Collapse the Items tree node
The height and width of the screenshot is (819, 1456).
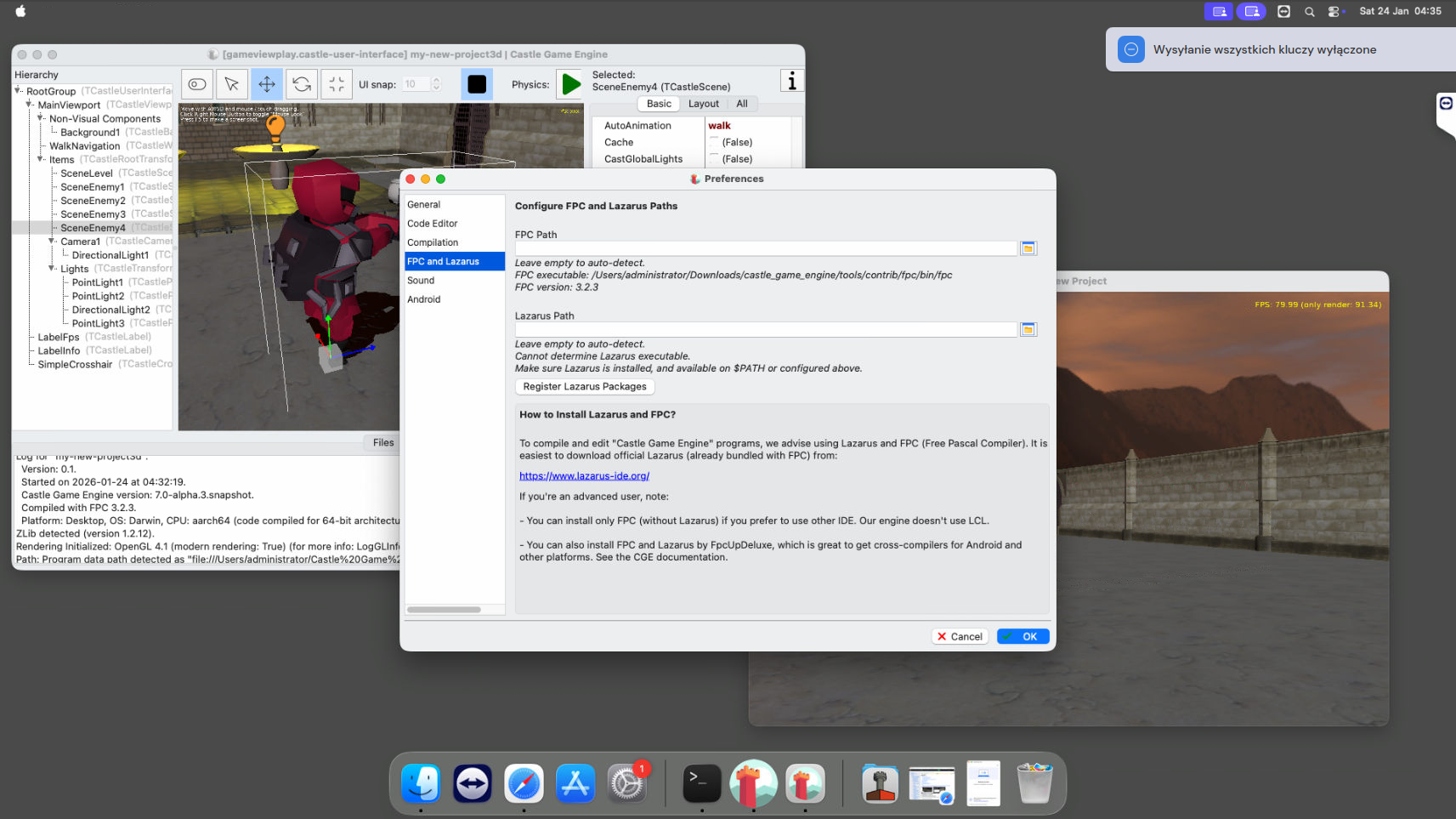[x=40, y=159]
